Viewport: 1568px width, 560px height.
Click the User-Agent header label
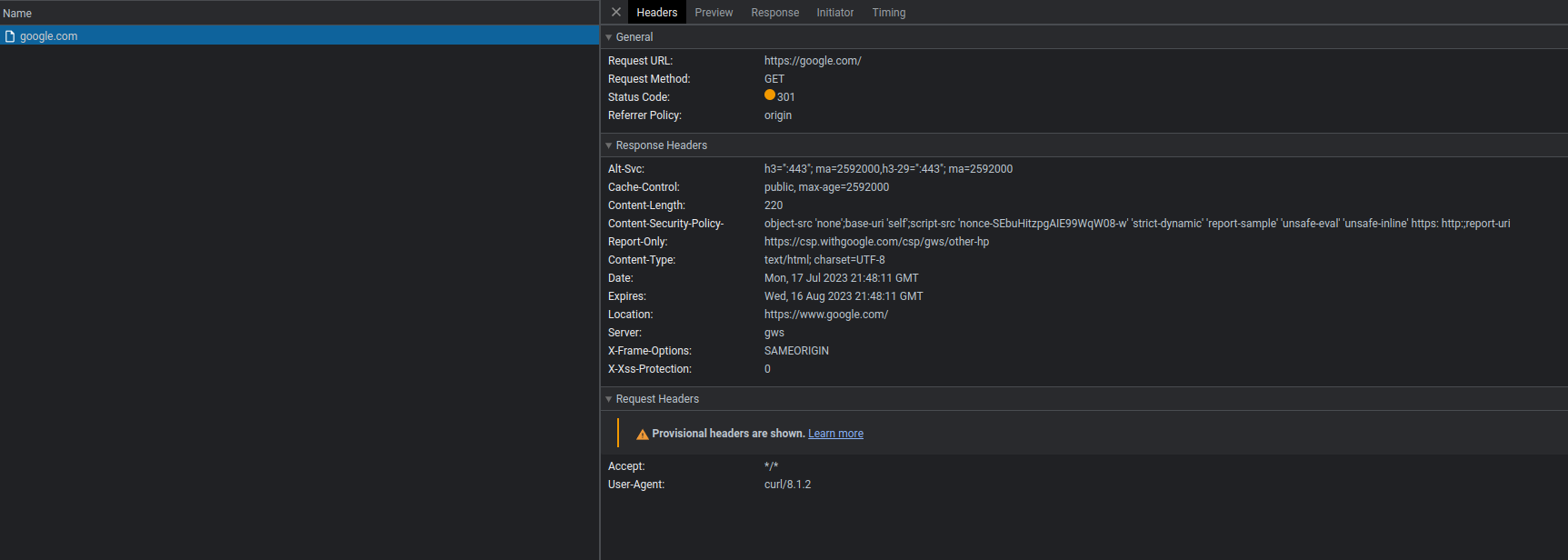pos(636,485)
